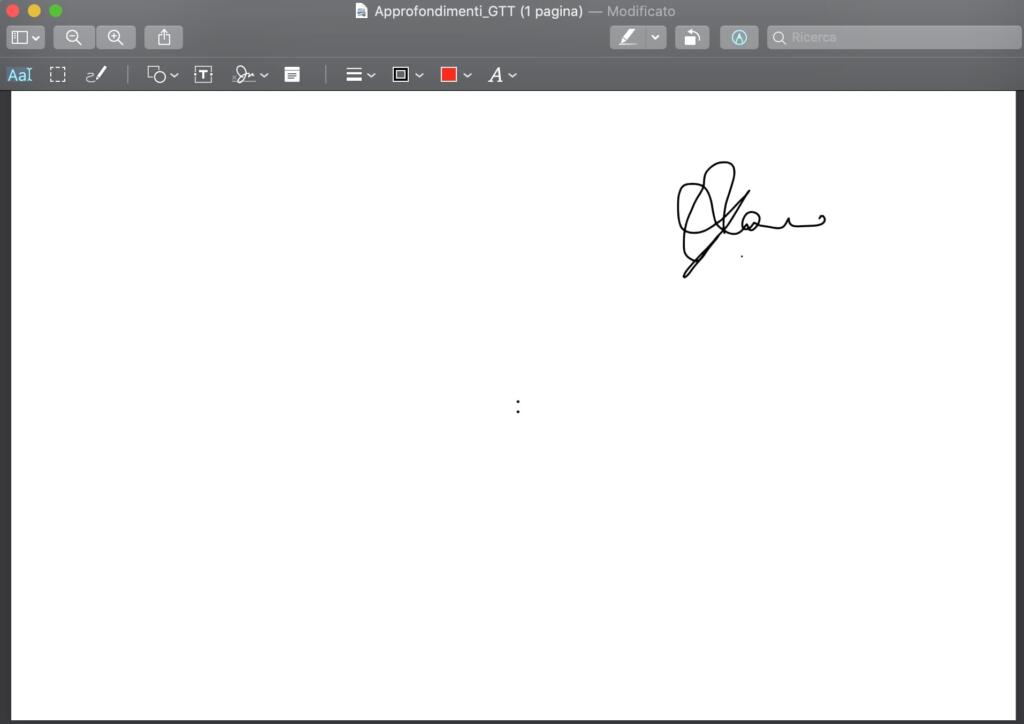Activate the Sketch drawing tool
1024x724 pixels.
pos(96,75)
